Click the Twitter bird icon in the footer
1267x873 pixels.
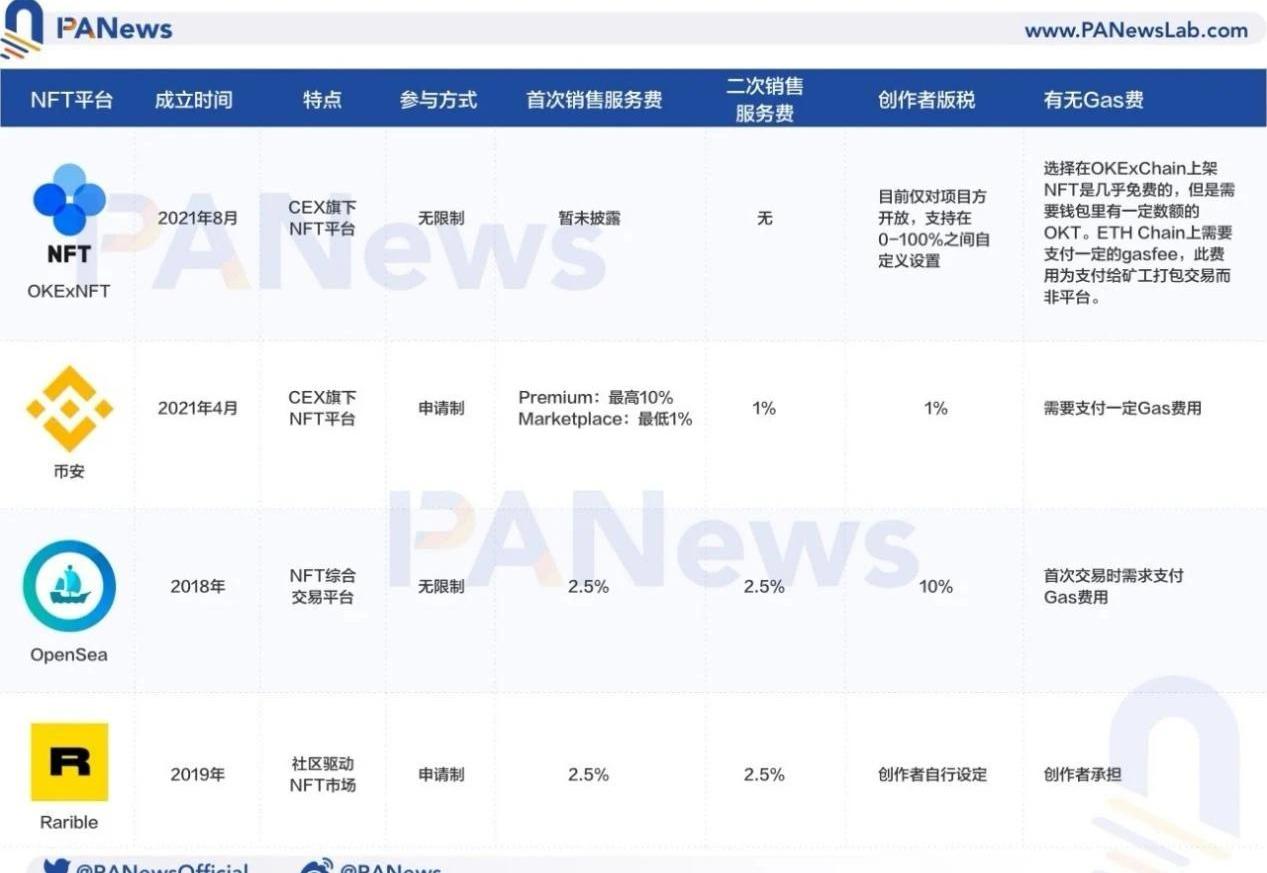[55, 867]
